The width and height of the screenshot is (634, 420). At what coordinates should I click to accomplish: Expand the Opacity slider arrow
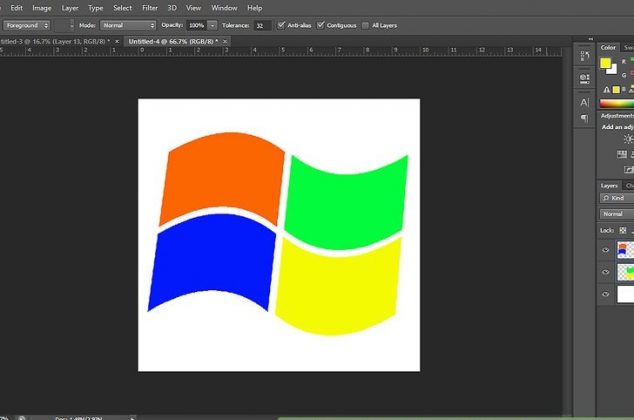212,24
